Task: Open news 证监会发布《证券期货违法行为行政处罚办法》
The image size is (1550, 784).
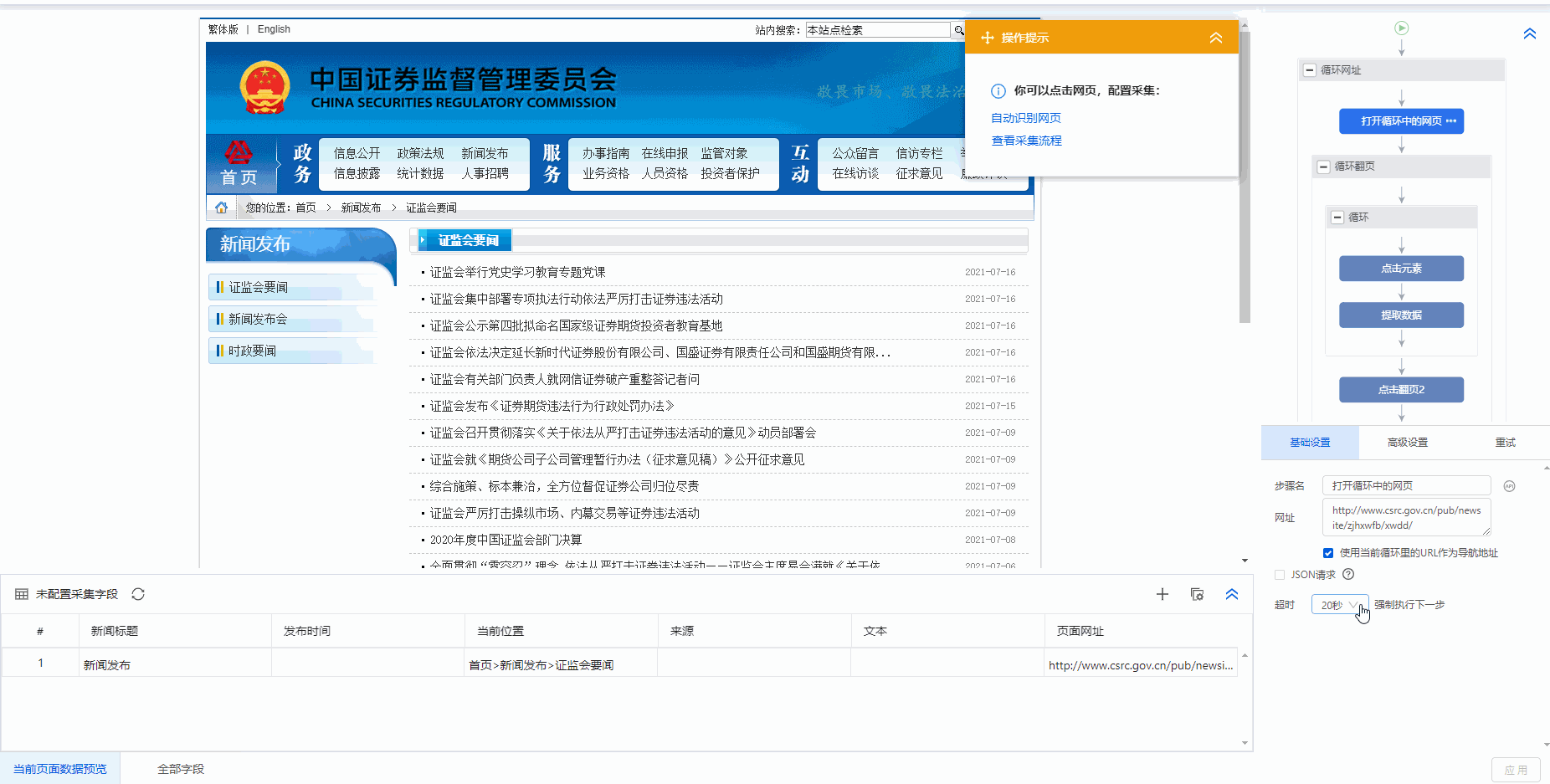Action: click(552, 406)
